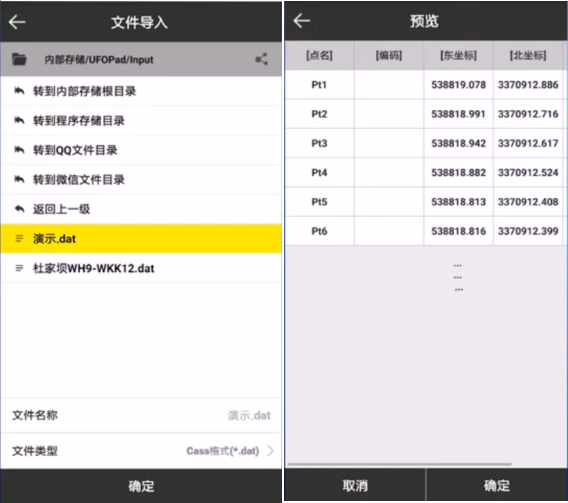Tap the file icon beside 演示.dat
This screenshot has width=568, height=503.
tap(19, 238)
